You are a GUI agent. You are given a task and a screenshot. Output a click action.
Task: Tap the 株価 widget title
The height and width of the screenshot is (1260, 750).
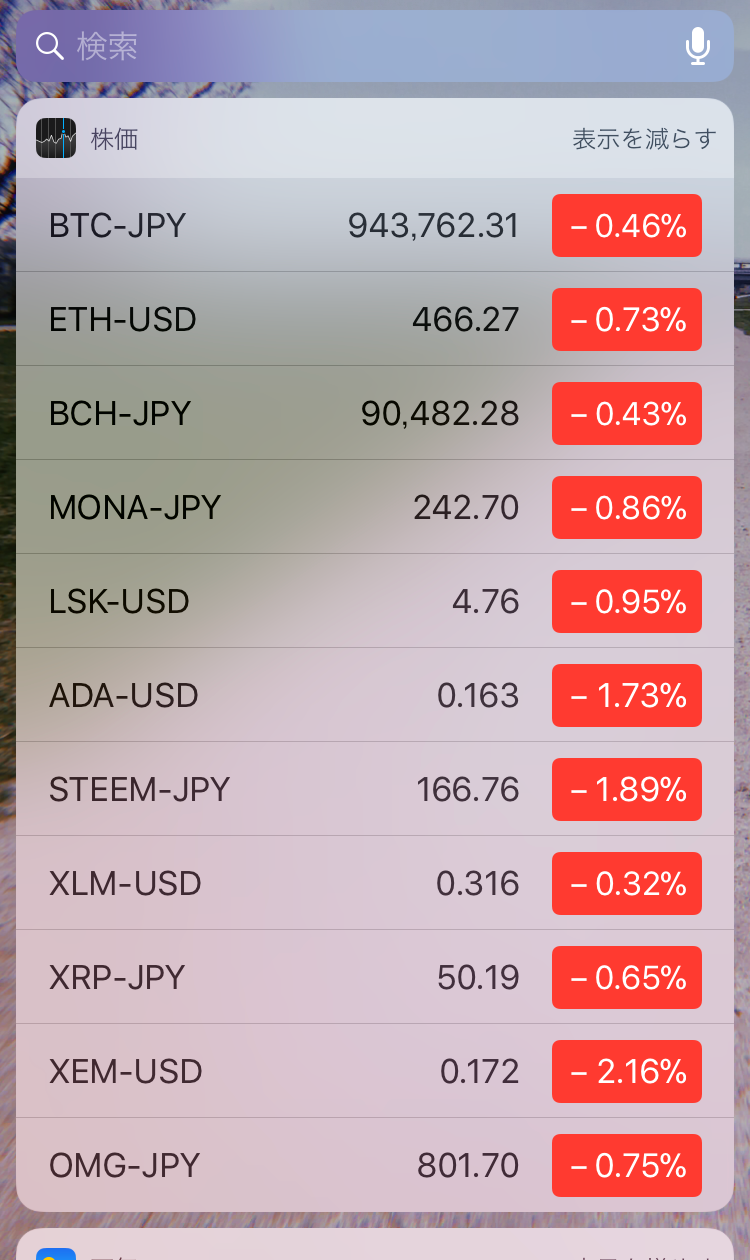click(115, 139)
